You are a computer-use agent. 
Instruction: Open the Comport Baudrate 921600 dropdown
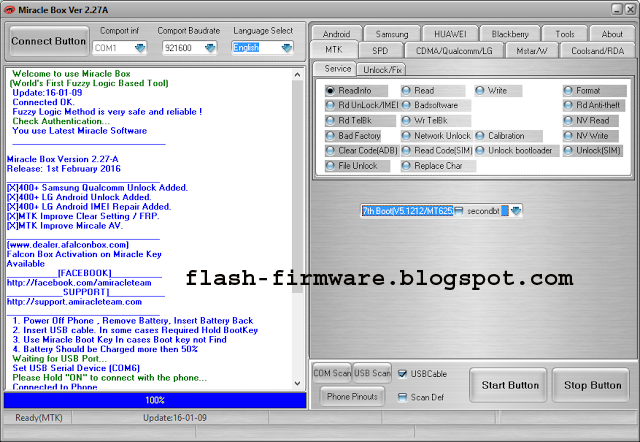click(x=210, y=48)
